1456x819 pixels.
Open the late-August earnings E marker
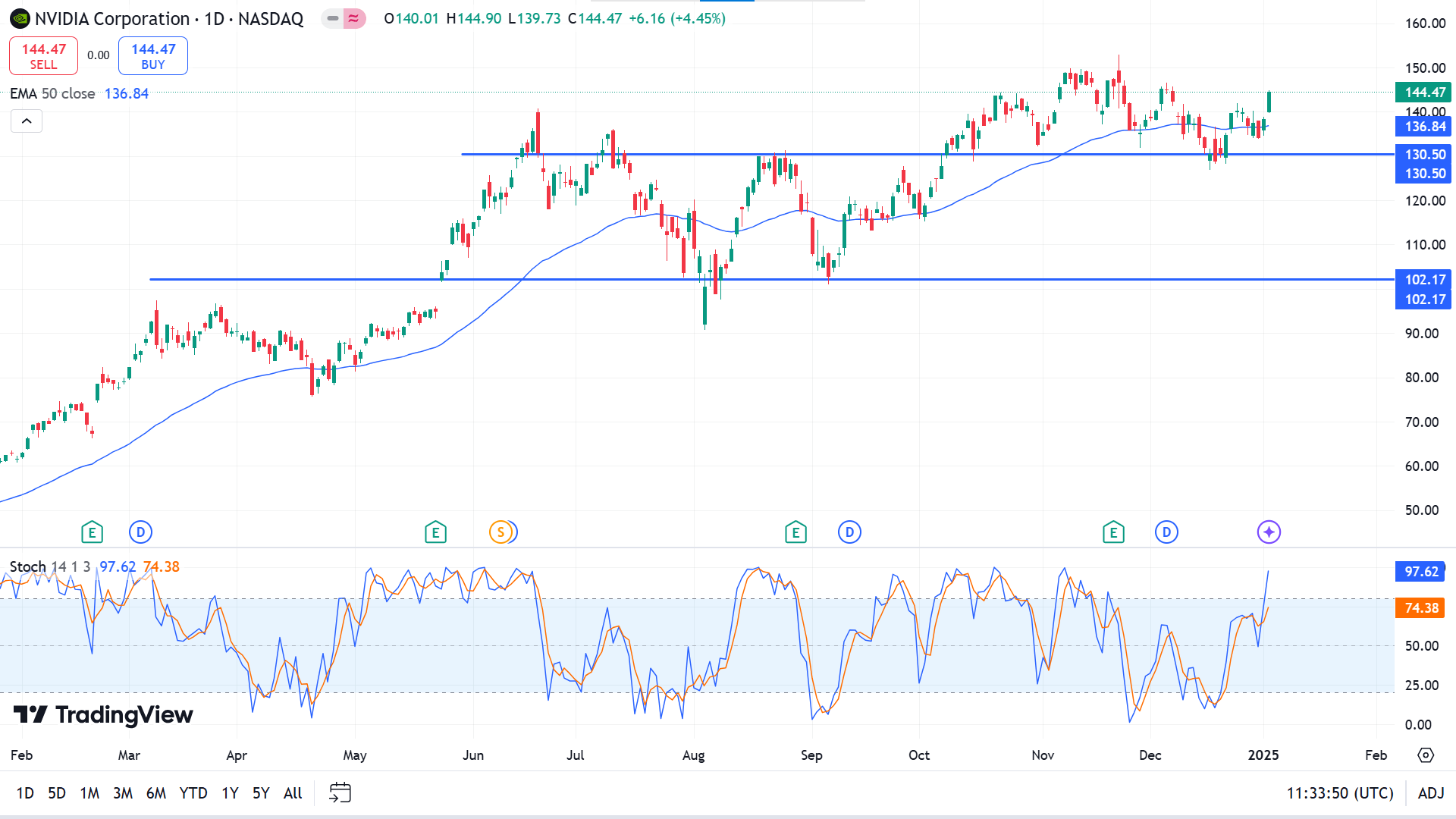(795, 532)
